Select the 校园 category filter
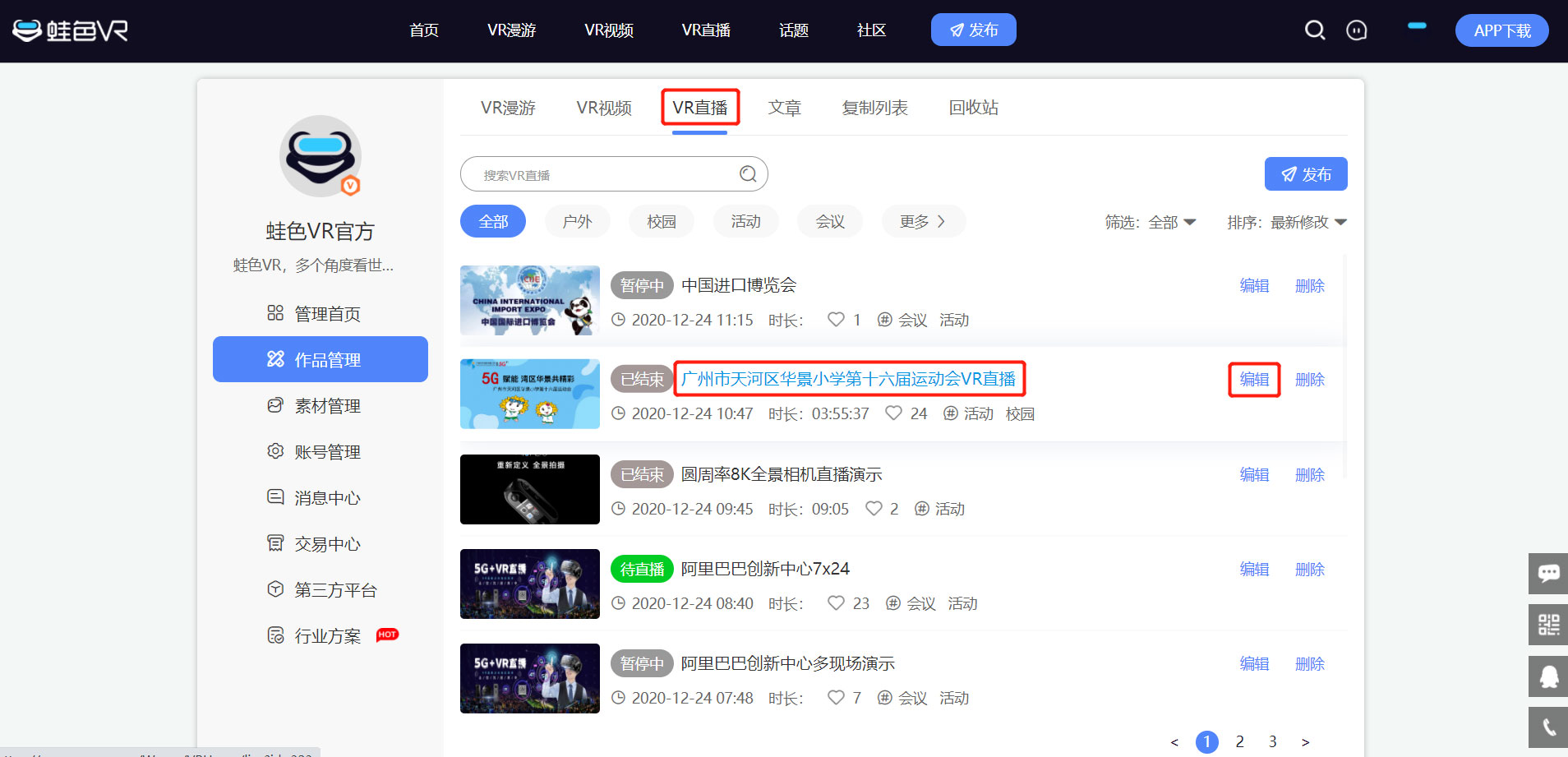The image size is (1568, 757). 662,221
